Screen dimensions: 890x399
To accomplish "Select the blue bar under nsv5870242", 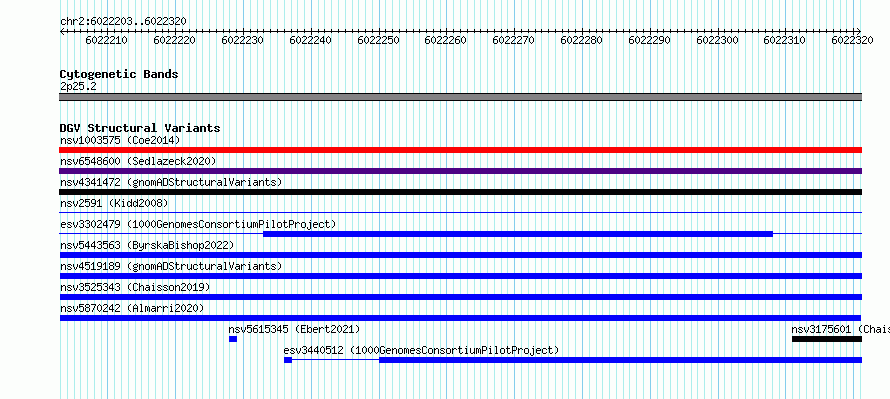I will (x=460, y=318).
